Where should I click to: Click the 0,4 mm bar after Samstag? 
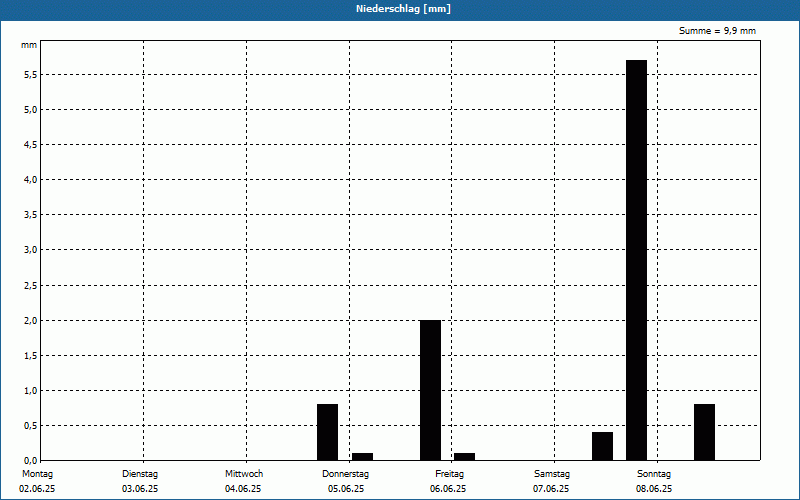(x=603, y=446)
